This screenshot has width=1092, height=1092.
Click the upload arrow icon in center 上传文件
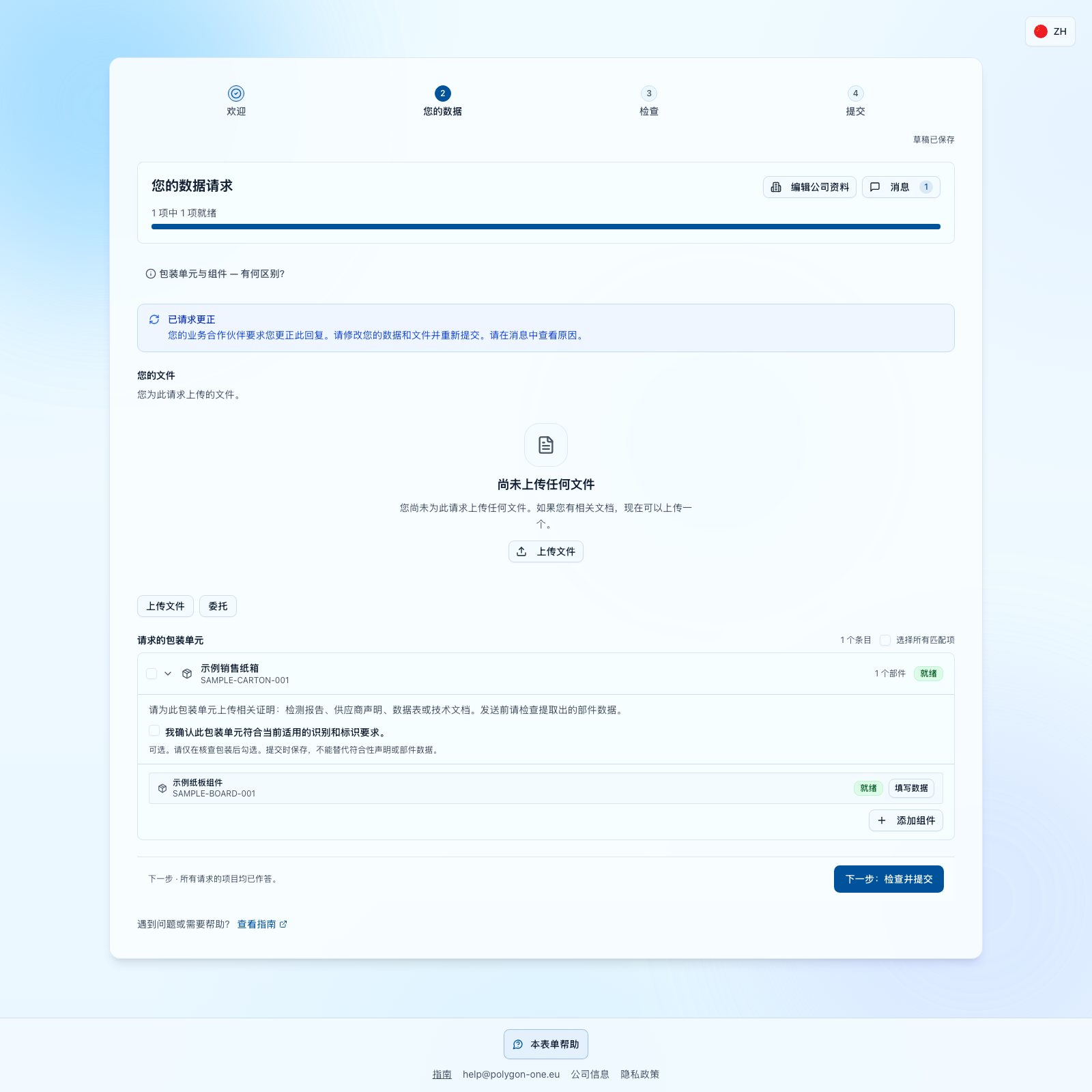coord(521,551)
